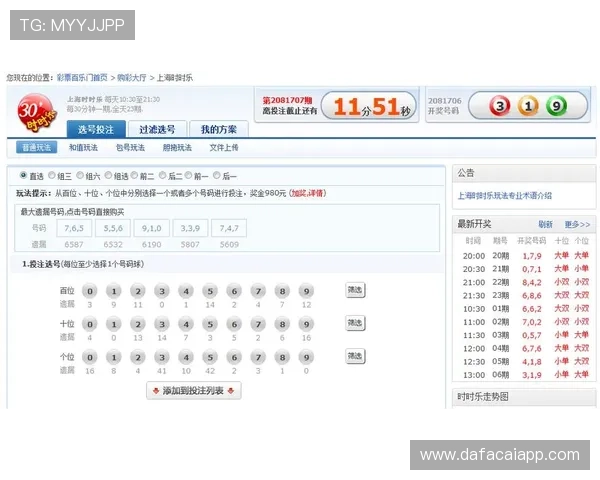Image resolution: width=600 pixels, height=480 pixels.
Task: Open the 文件上传 sub-tab
Action: point(224,148)
